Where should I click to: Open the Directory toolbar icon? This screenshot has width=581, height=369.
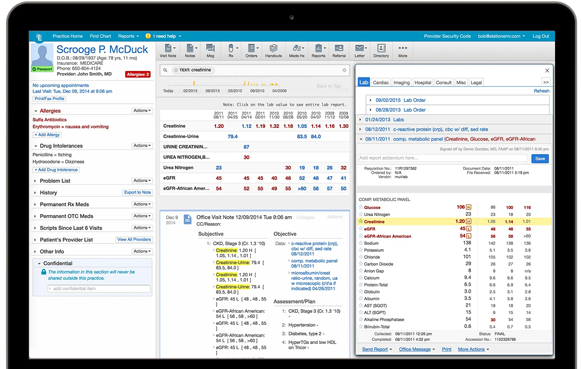381,50
